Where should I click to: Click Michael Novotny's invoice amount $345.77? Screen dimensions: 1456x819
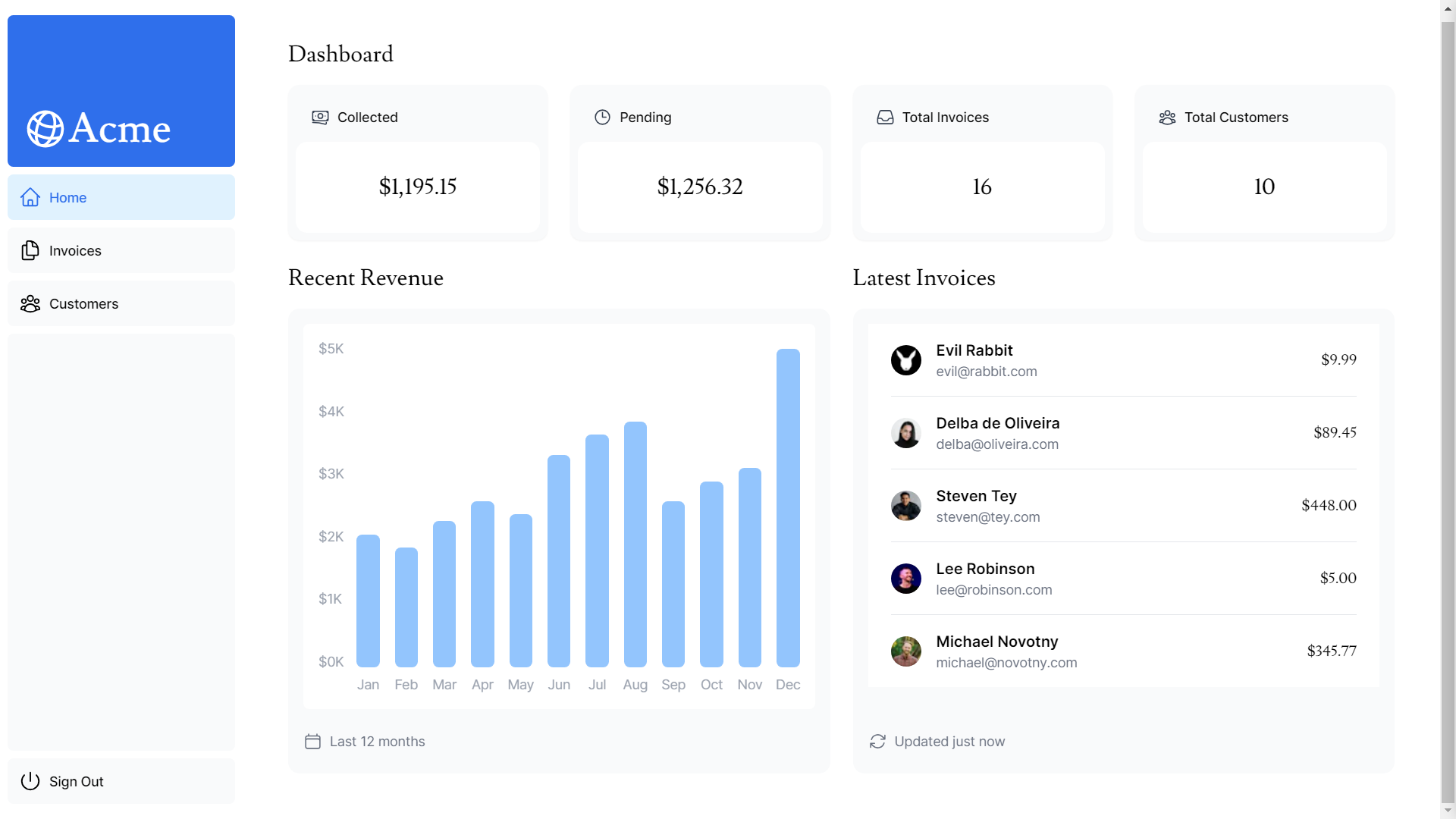click(1331, 651)
